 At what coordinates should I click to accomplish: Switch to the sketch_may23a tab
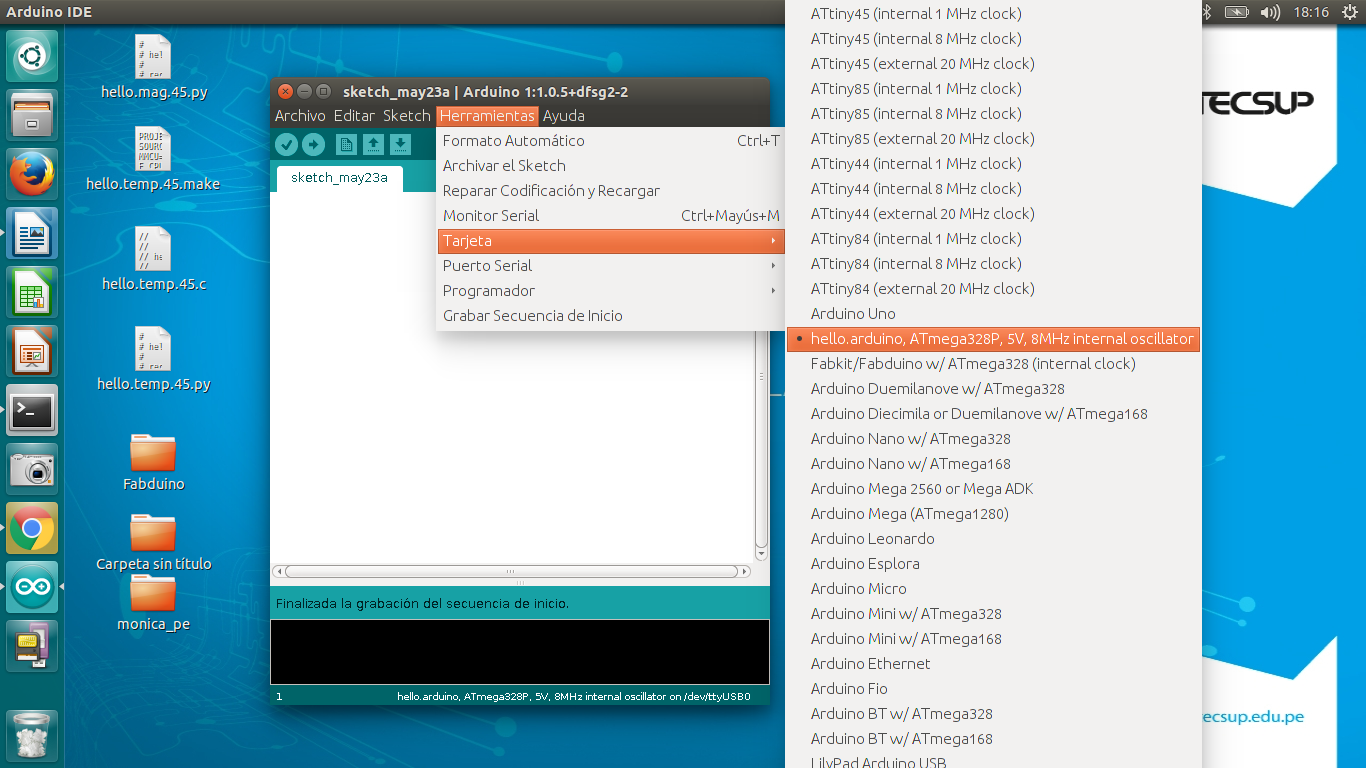339,178
